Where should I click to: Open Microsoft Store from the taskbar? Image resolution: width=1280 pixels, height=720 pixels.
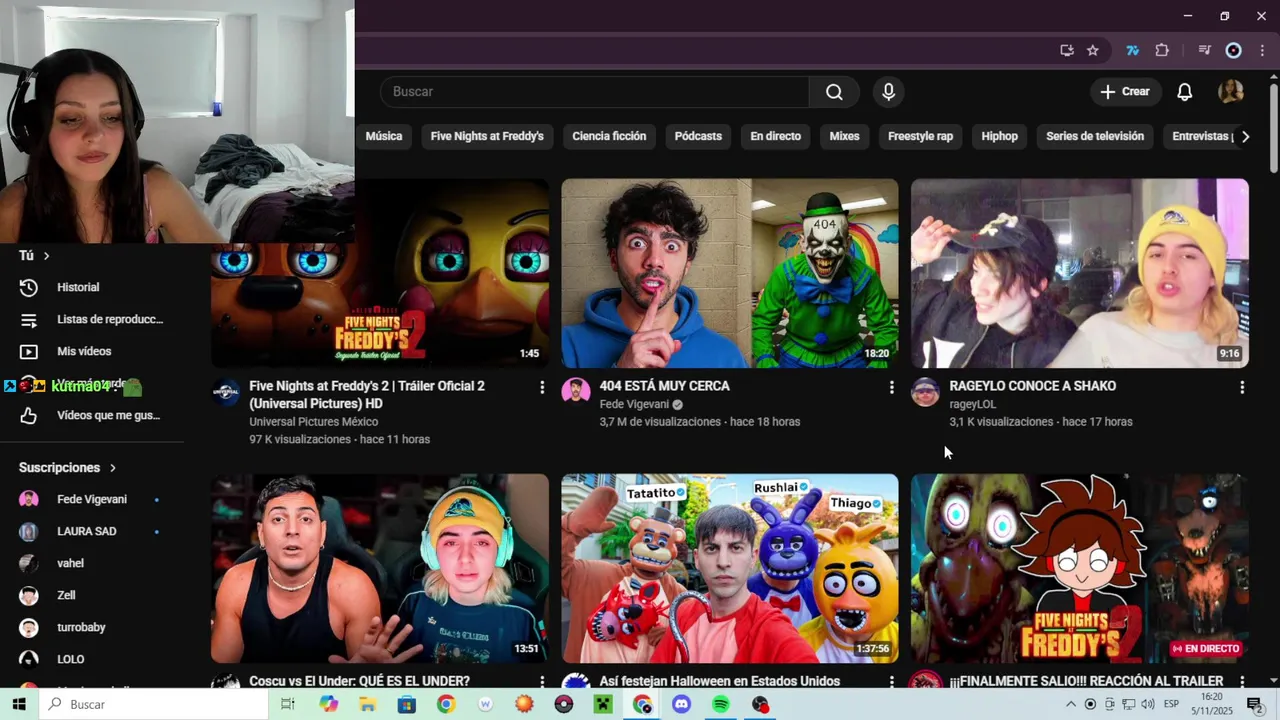click(407, 705)
